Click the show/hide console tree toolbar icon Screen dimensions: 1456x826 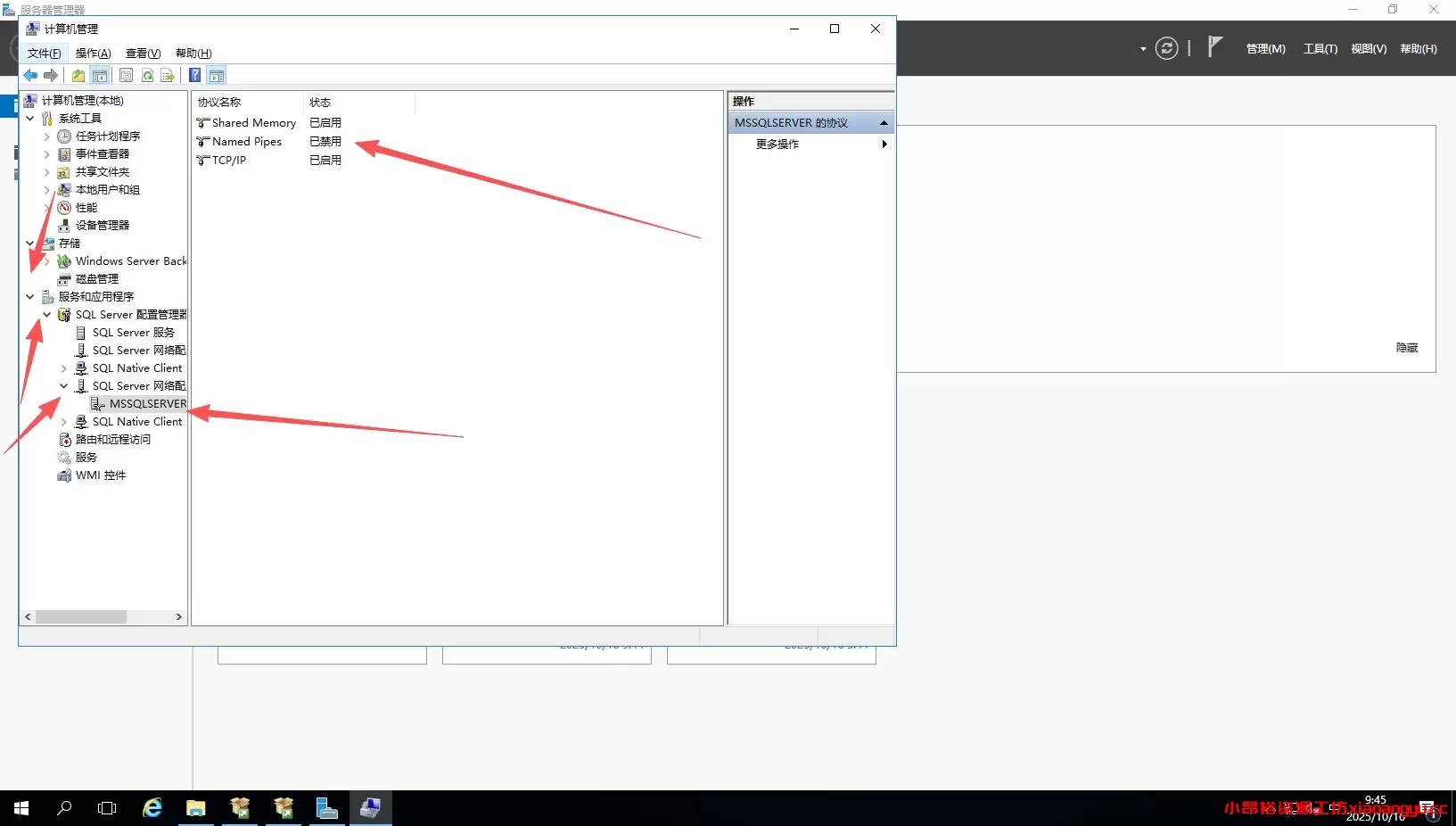pos(99,76)
